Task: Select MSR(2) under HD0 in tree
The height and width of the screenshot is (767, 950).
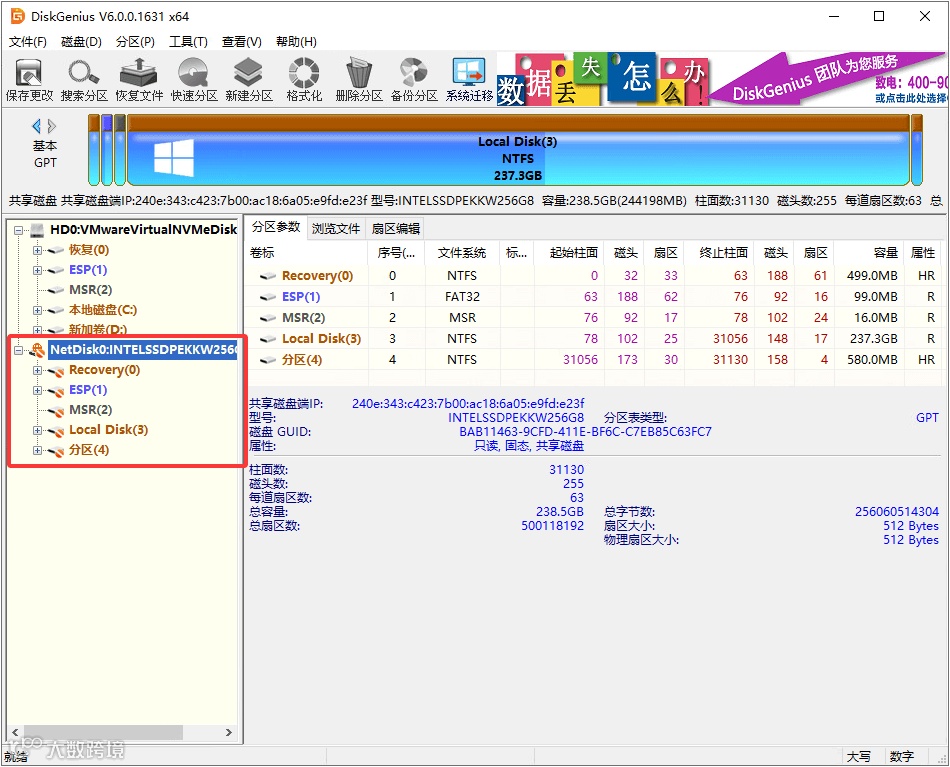Action: coord(90,290)
